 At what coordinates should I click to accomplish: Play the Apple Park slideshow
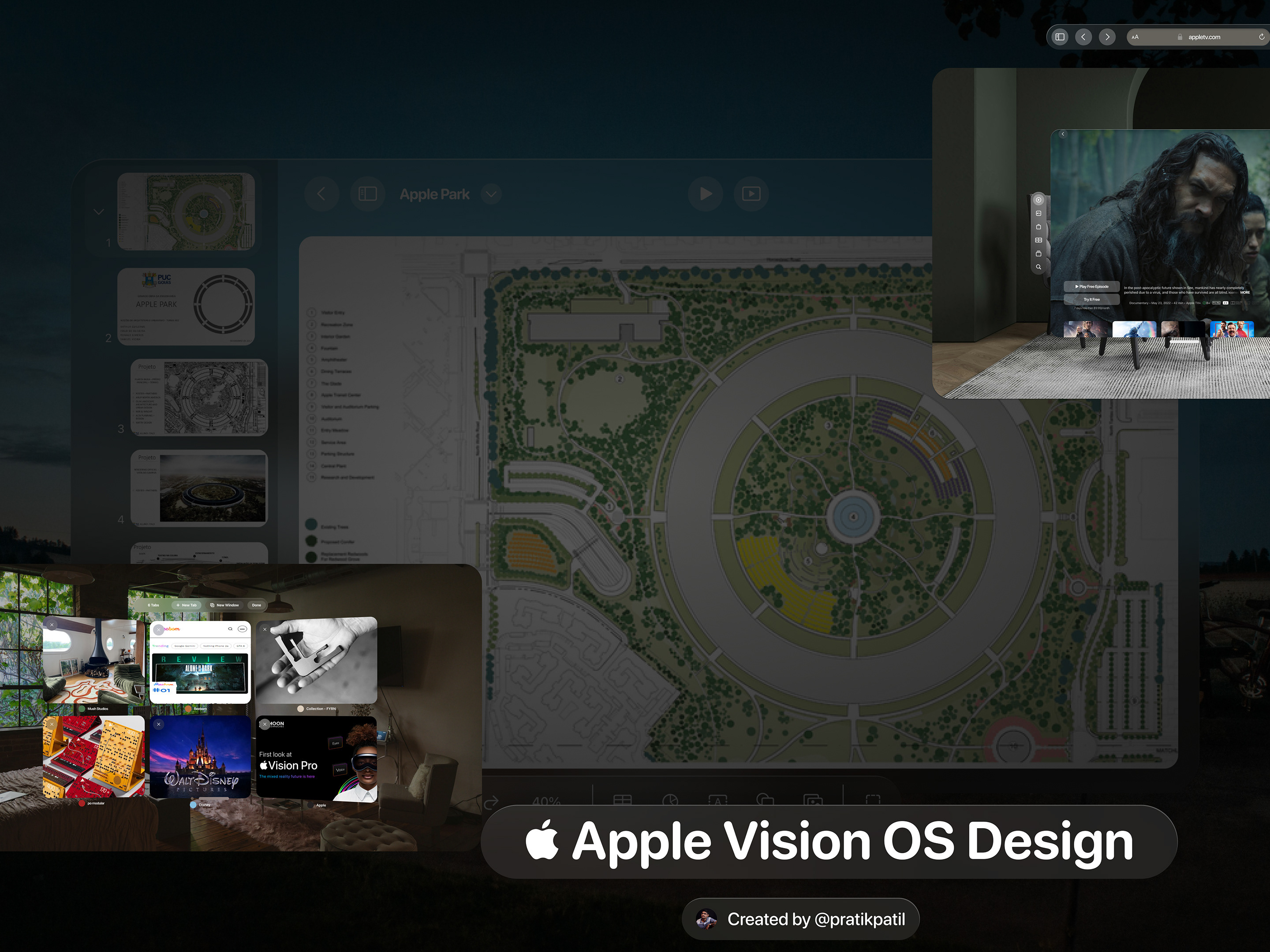tap(706, 194)
